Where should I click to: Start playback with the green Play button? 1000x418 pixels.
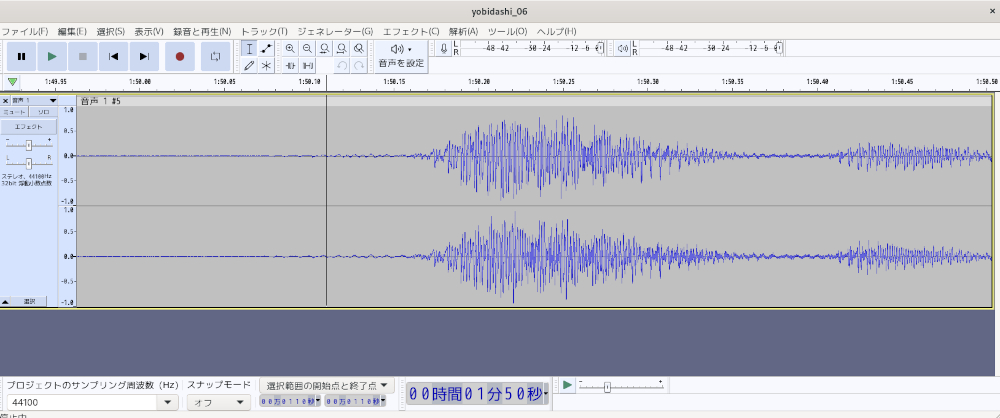pyautogui.click(x=52, y=57)
